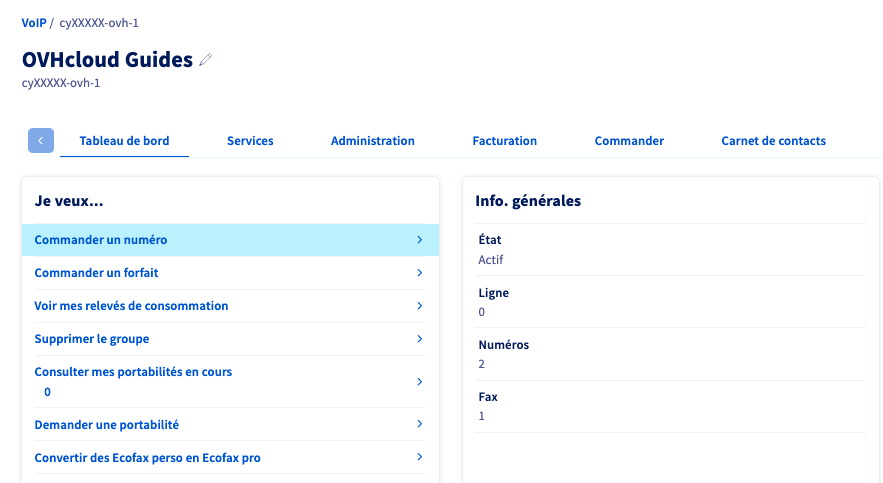Click the Commander un numéro link

(x=101, y=240)
